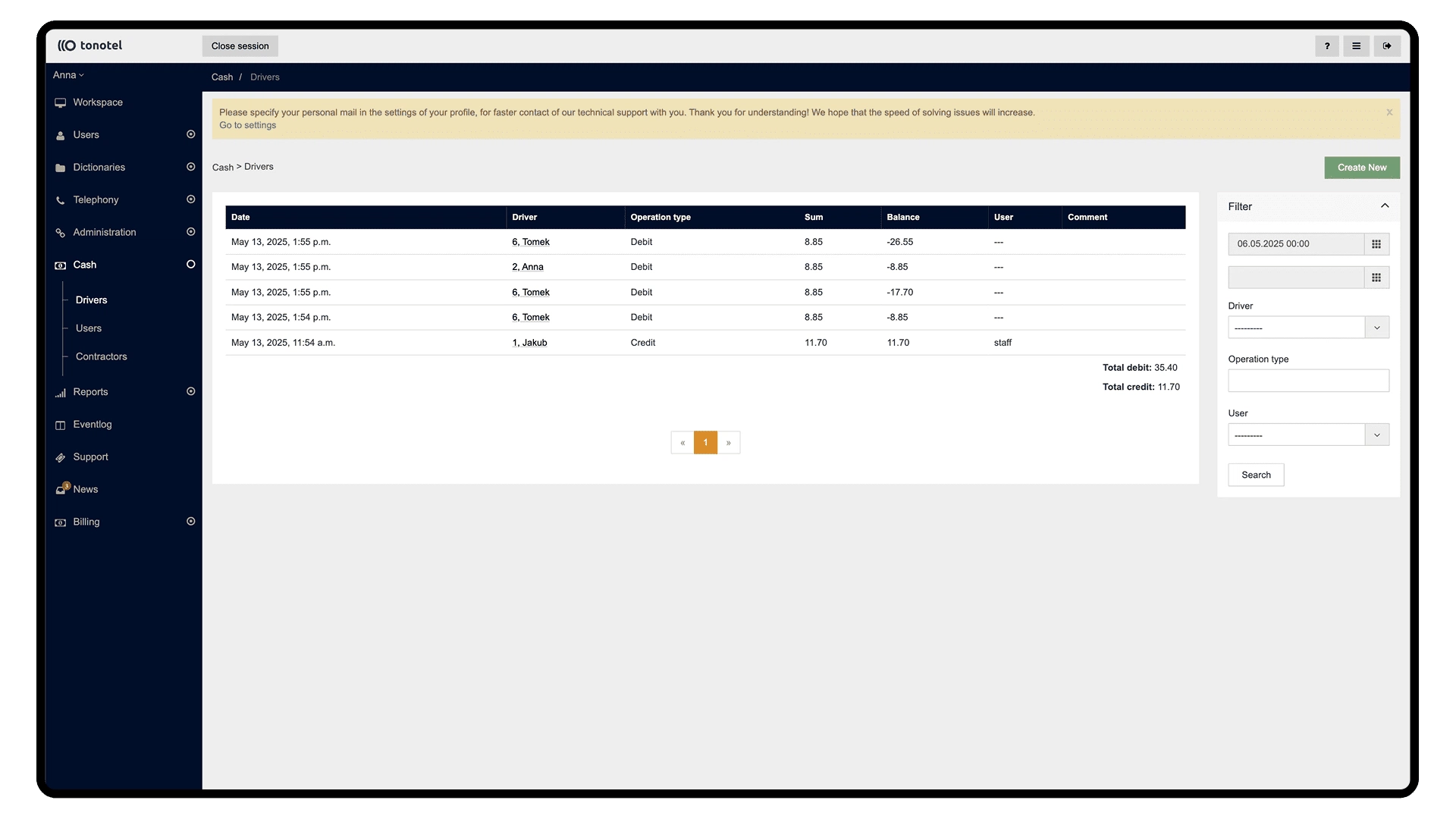Open Contractors under Cash menu

click(101, 356)
